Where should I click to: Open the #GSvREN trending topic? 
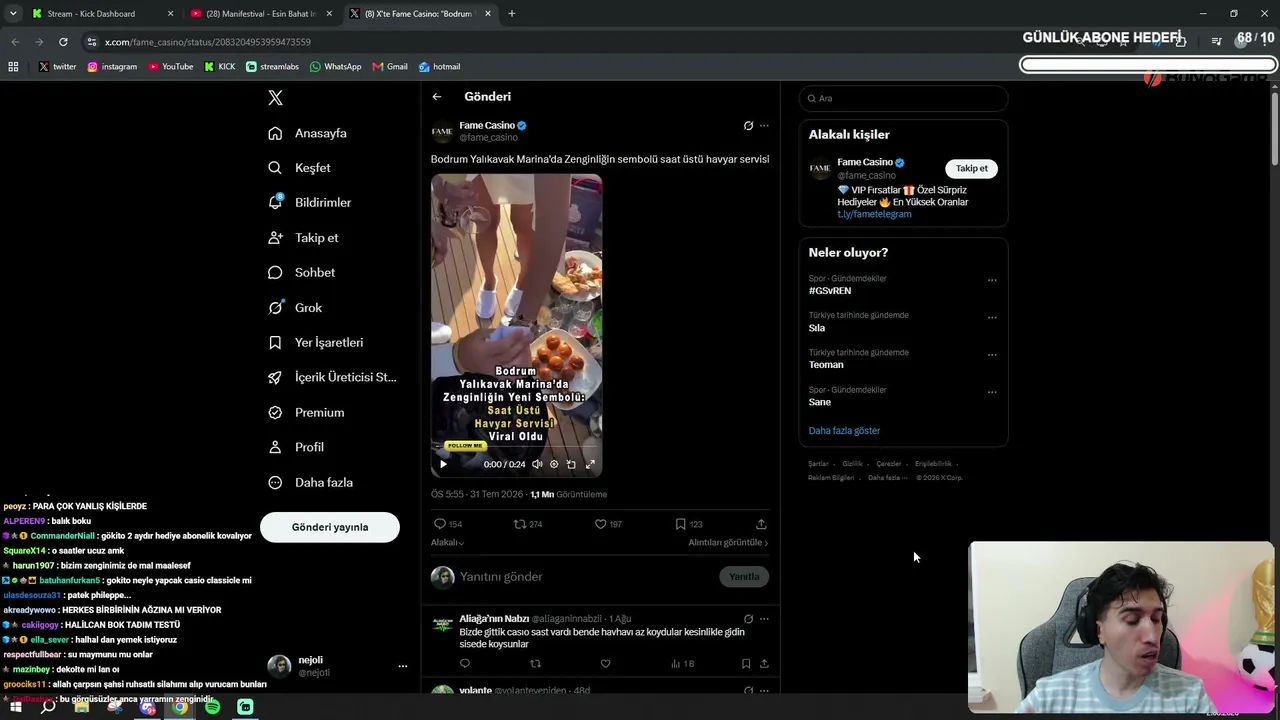(830, 291)
